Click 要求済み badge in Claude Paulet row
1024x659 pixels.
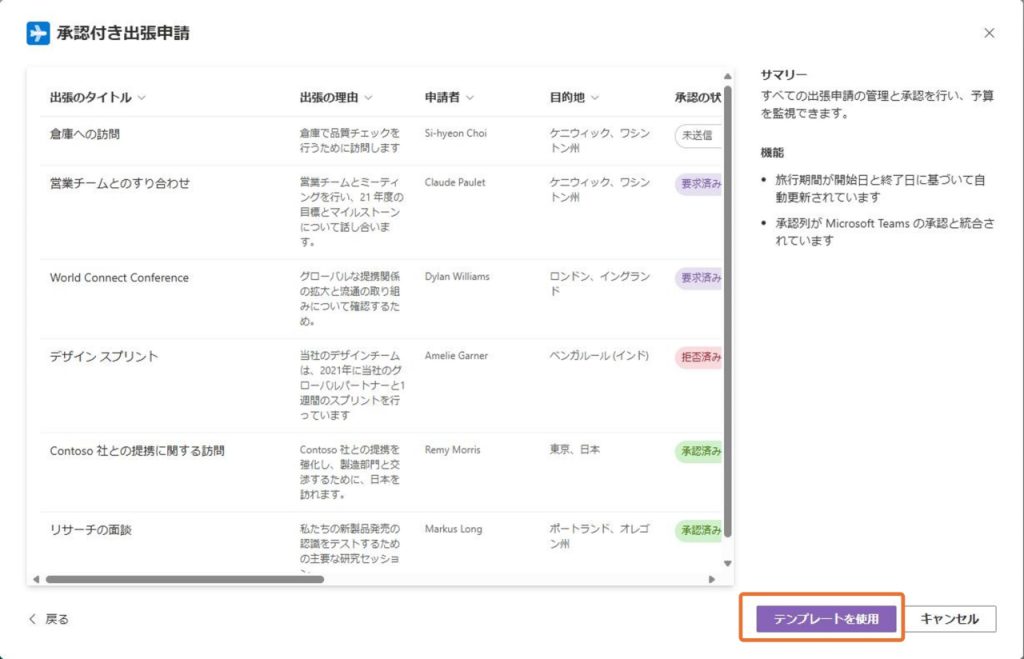pos(698,184)
